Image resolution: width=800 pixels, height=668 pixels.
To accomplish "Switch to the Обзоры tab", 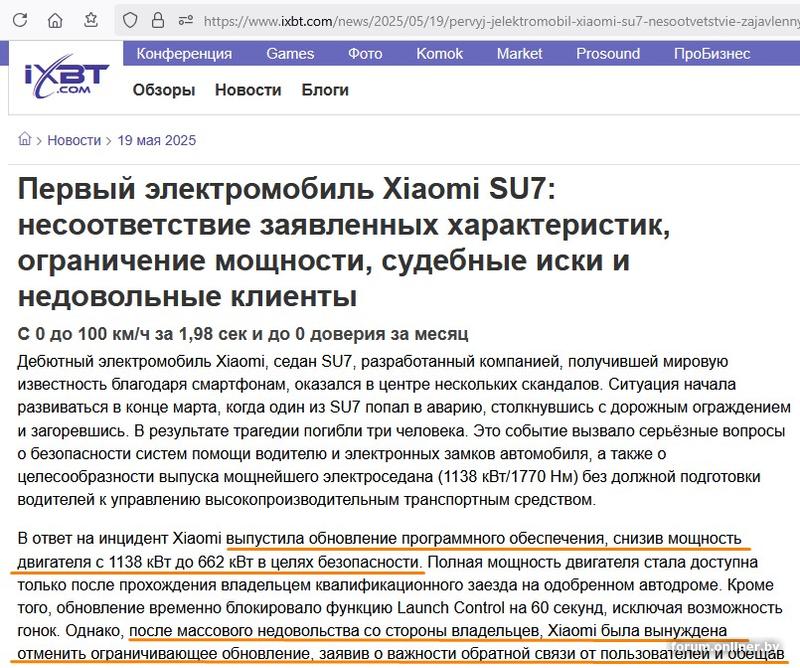I will tap(163, 90).
